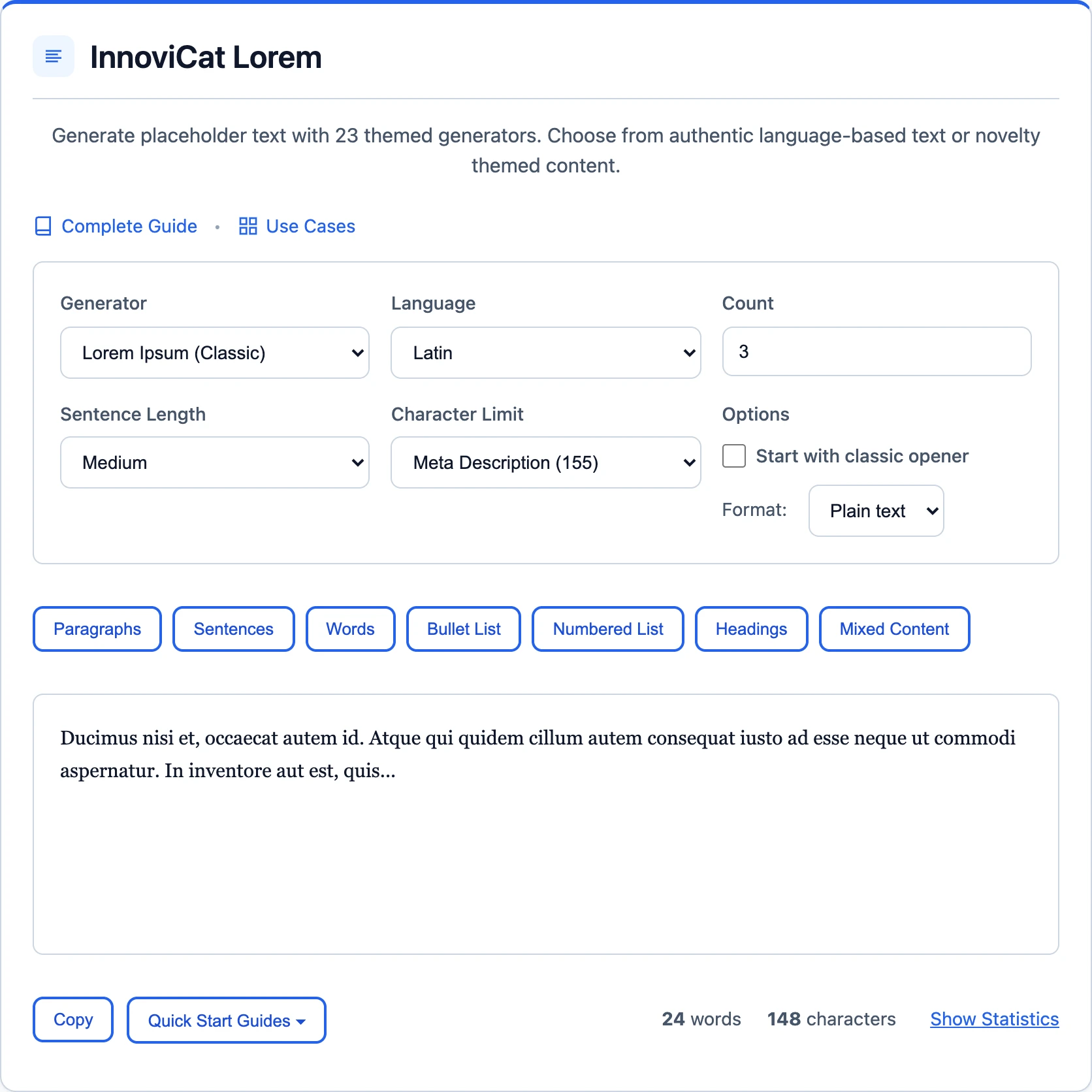Click the Character Limit label
Image resolution: width=1092 pixels, height=1092 pixels.
457,414
